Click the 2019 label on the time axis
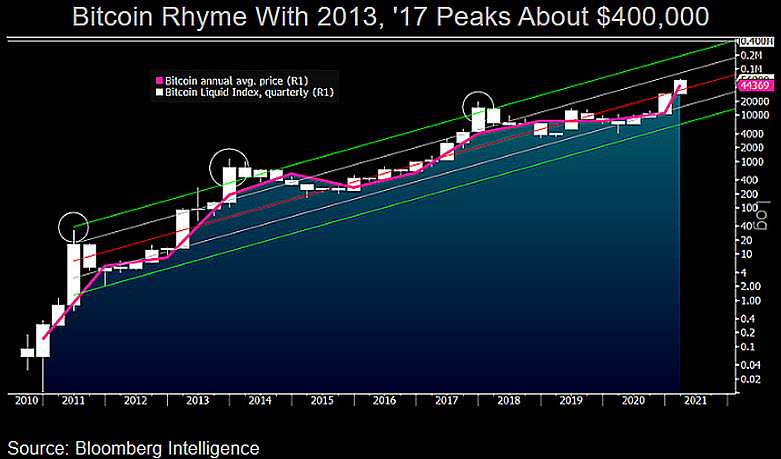 pyautogui.click(x=568, y=400)
